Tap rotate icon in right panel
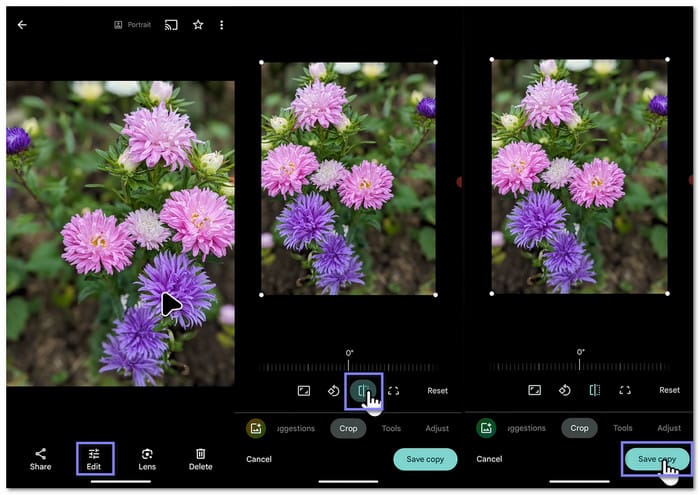This screenshot has width=700, height=495. point(564,391)
